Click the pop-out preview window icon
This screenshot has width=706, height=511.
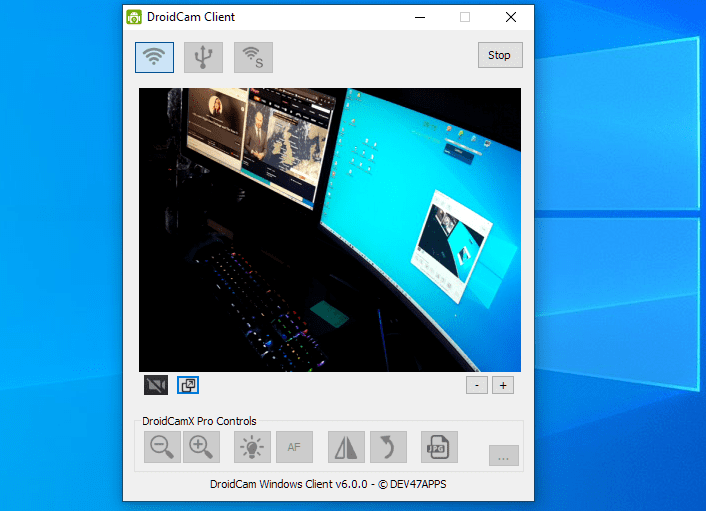coord(188,385)
